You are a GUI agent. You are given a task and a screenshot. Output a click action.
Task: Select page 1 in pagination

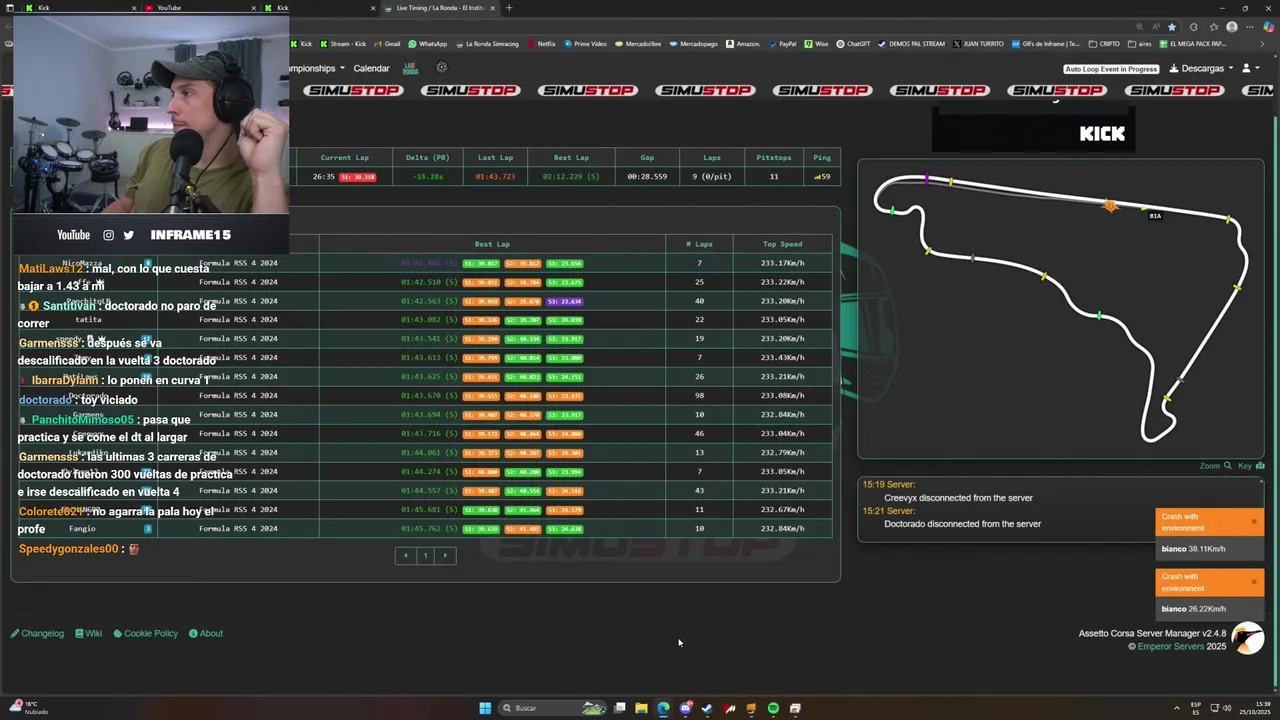coord(425,555)
